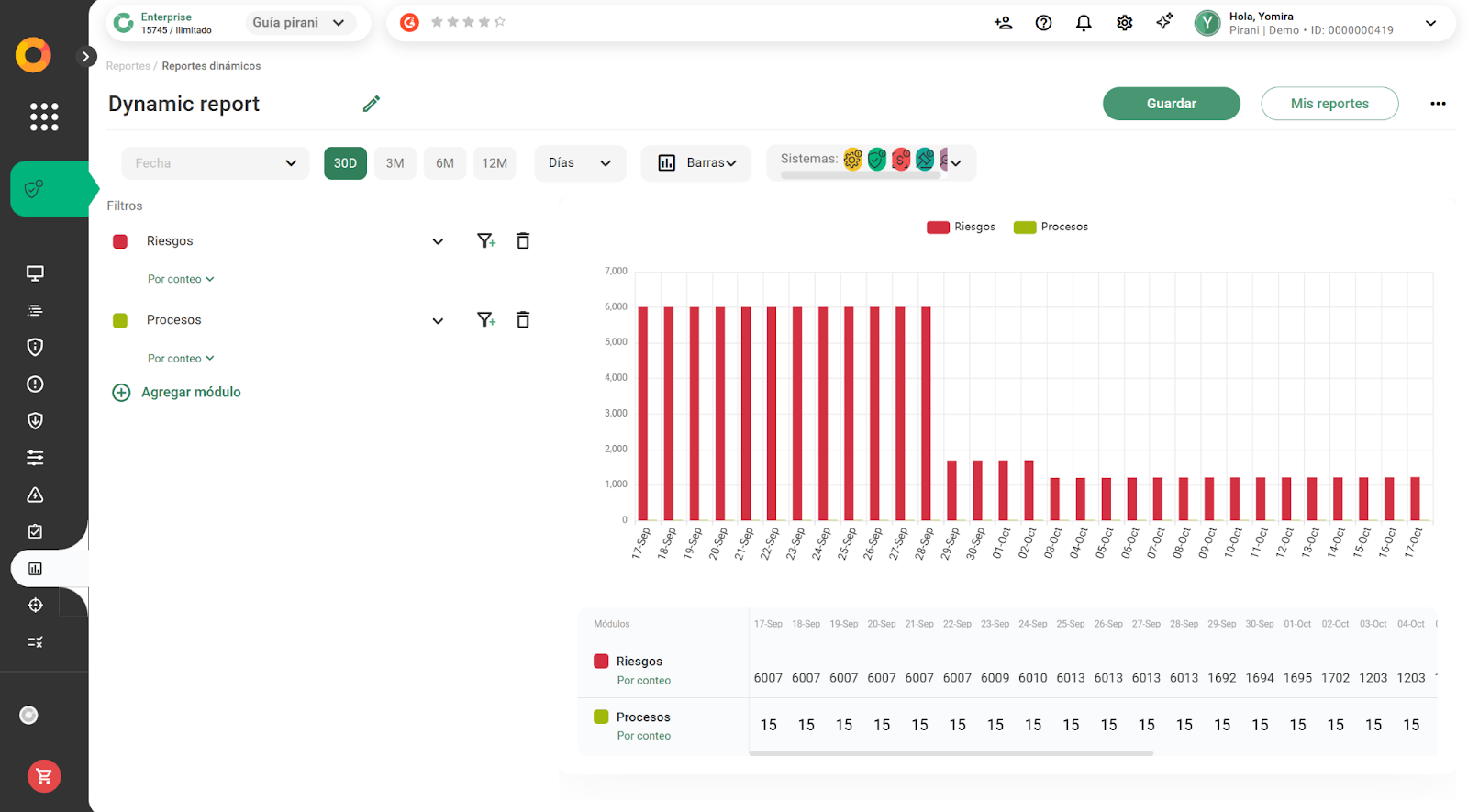Toggle Riesgos series in chart legend
This screenshot has height=812, width=1468.
961,227
